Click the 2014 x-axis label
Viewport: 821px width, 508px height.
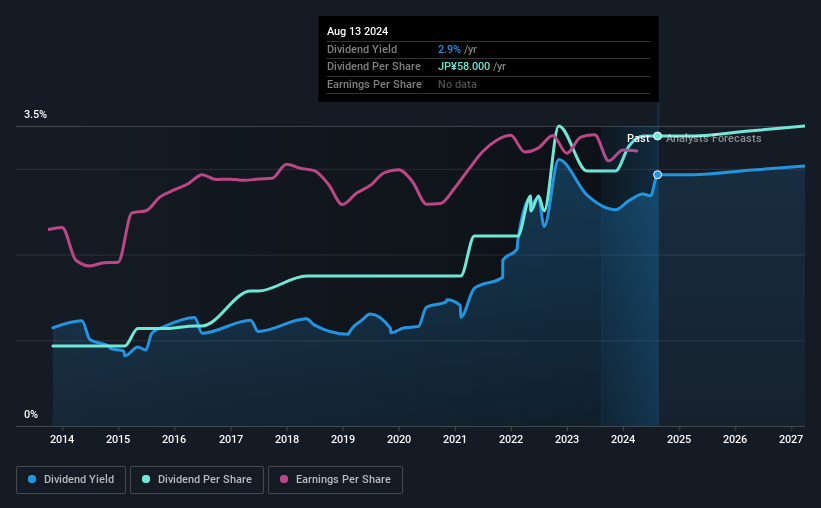pyautogui.click(x=62, y=439)
